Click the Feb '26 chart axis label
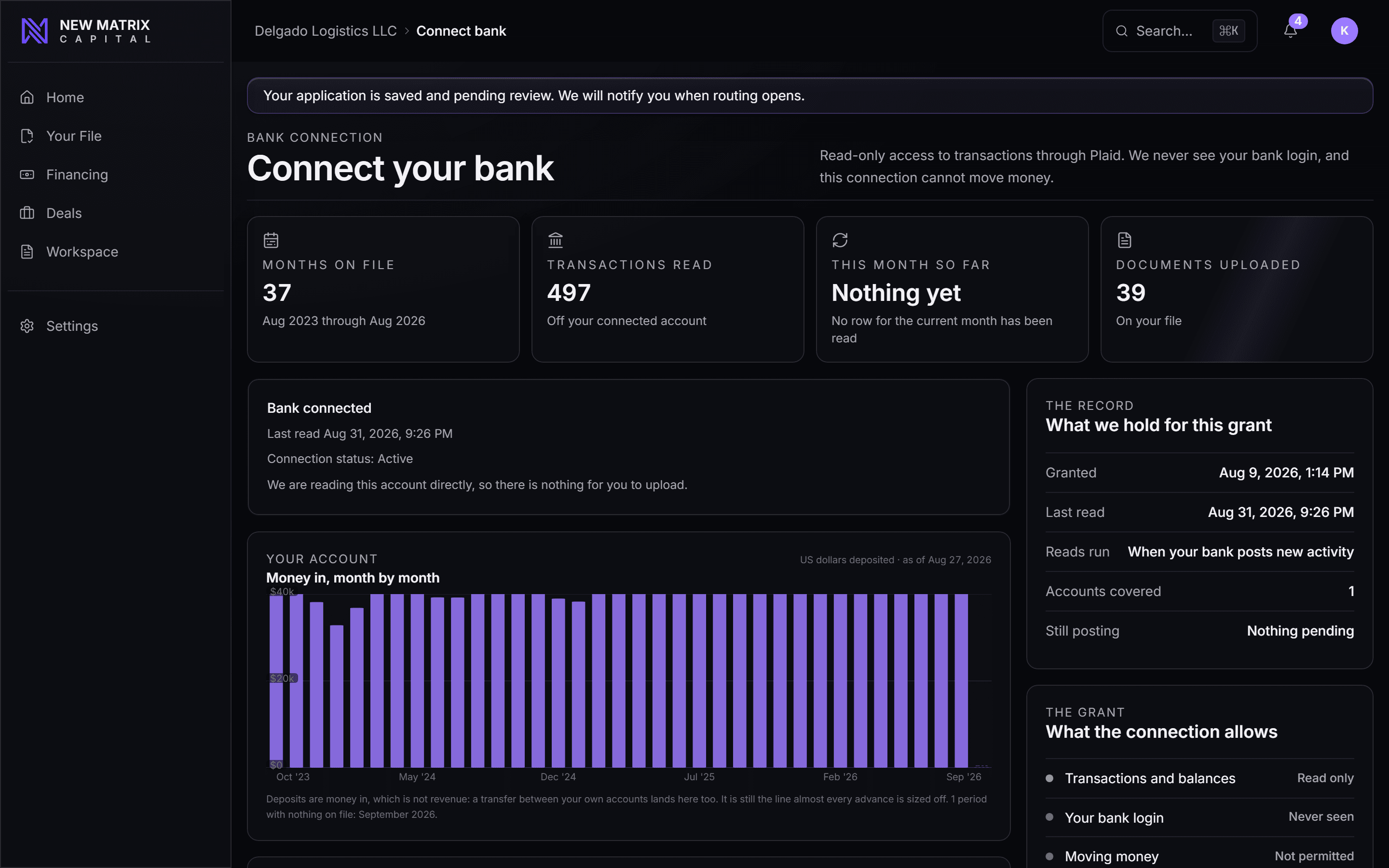Viewport: 1389px width, 868px height. 840,777
